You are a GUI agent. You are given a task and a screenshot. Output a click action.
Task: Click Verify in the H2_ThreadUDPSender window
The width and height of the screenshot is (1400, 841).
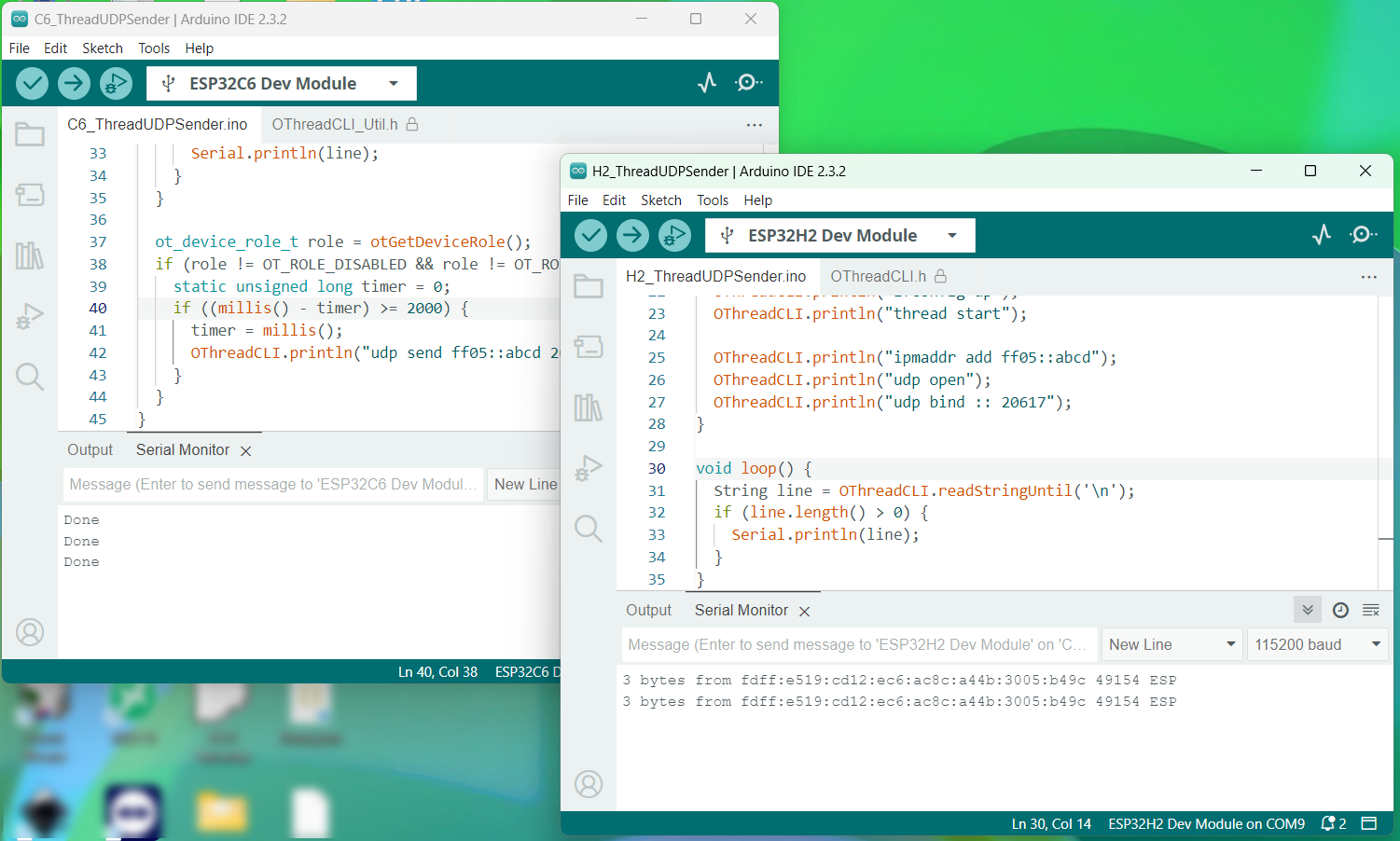tap(590, 235)
